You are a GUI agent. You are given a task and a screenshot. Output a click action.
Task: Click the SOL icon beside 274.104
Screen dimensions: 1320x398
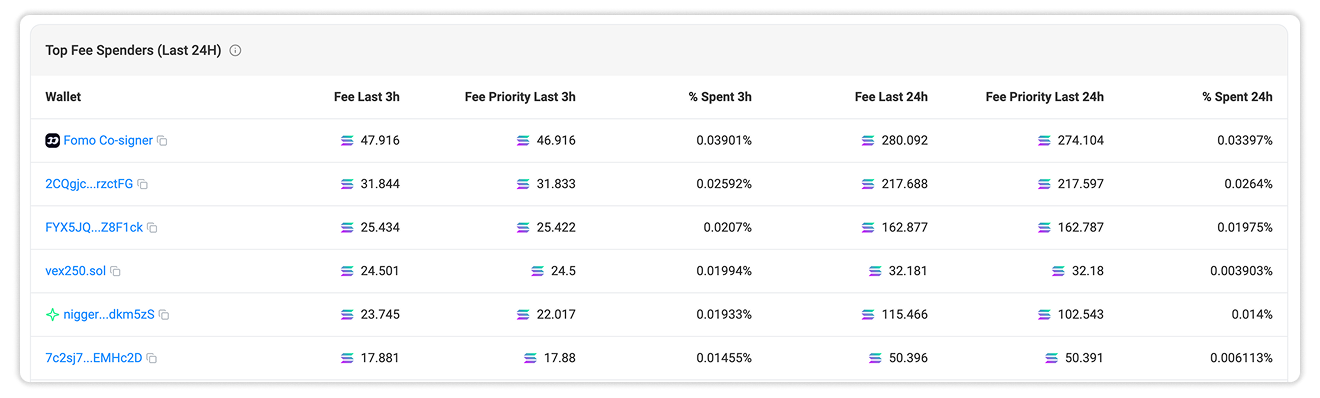[1044, 141]
